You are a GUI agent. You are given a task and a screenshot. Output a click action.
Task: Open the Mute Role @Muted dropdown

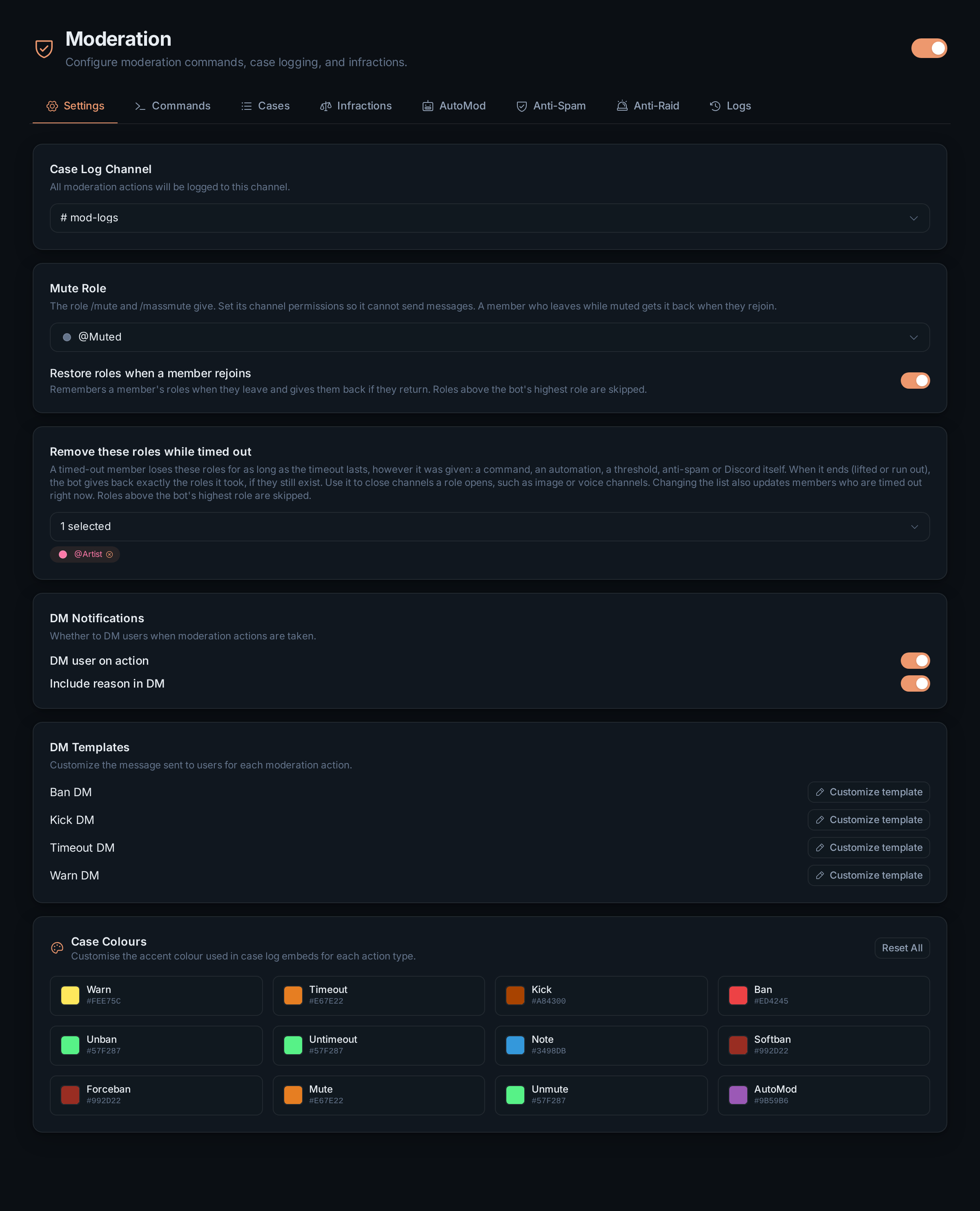[490, 337]
